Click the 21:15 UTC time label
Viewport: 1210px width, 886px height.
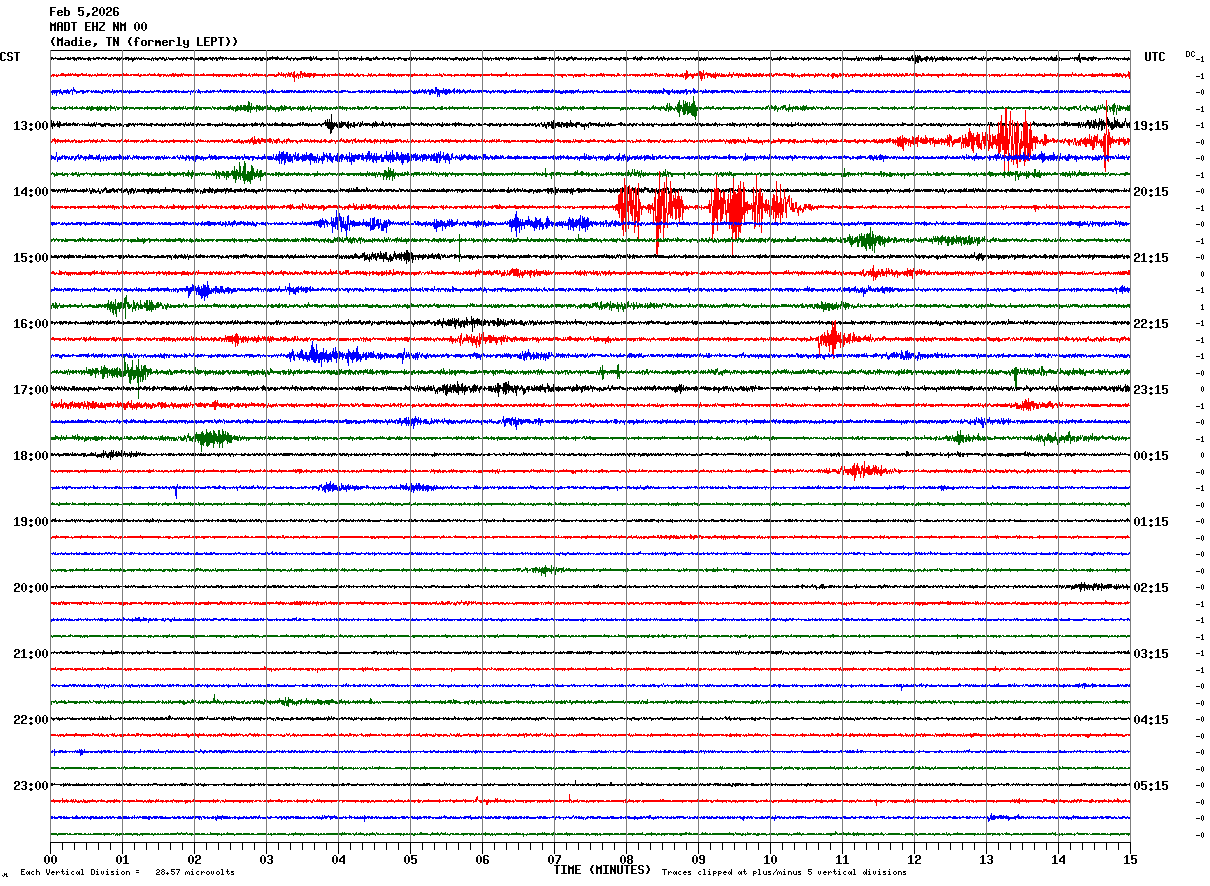click(x=1151, y=258)
